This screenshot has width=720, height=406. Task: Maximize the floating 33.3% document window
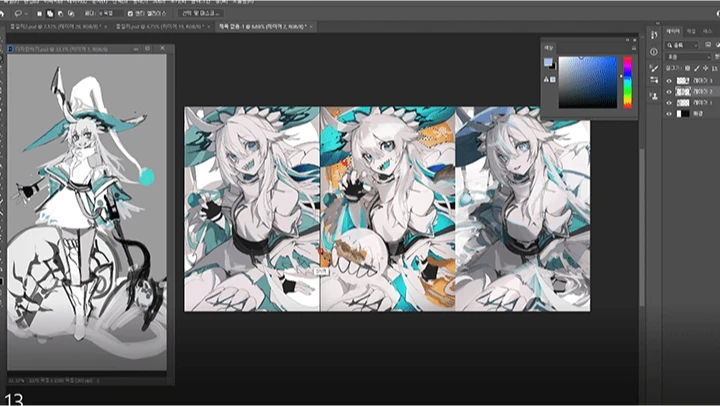[148, 48]
